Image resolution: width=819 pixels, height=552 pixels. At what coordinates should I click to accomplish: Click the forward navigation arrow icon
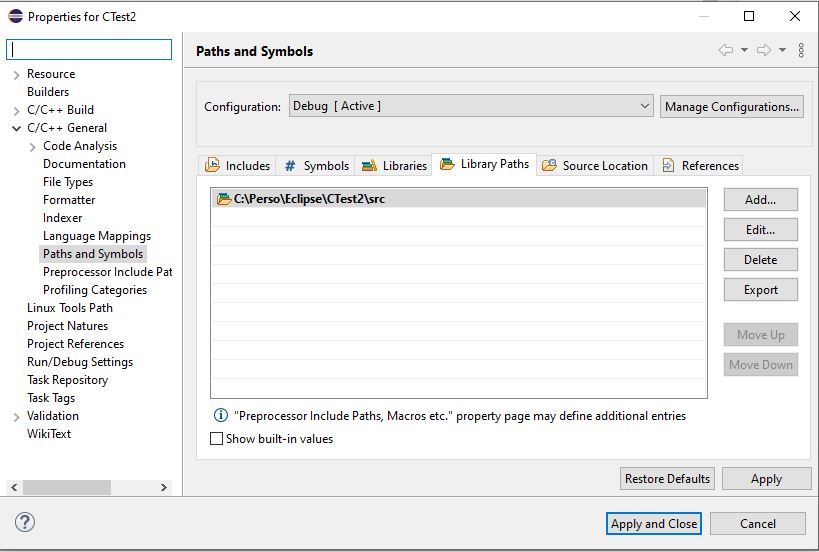763,51
